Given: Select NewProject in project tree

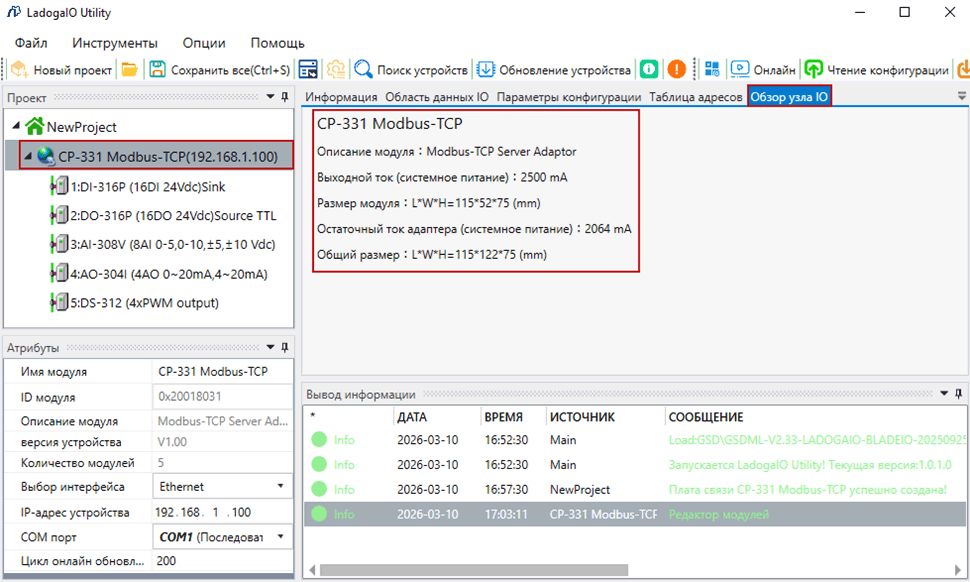Looking at the screenshot, I should pos(82,127).
